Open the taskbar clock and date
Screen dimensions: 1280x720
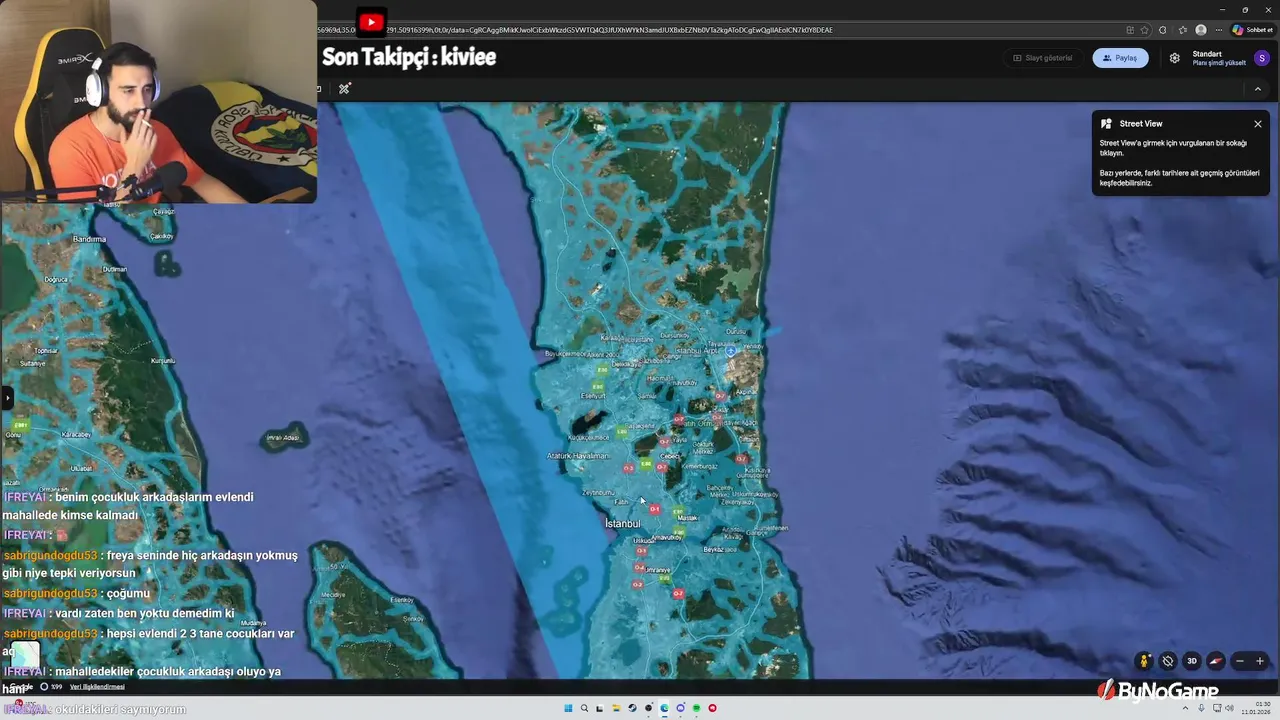tap(1256, 708)
